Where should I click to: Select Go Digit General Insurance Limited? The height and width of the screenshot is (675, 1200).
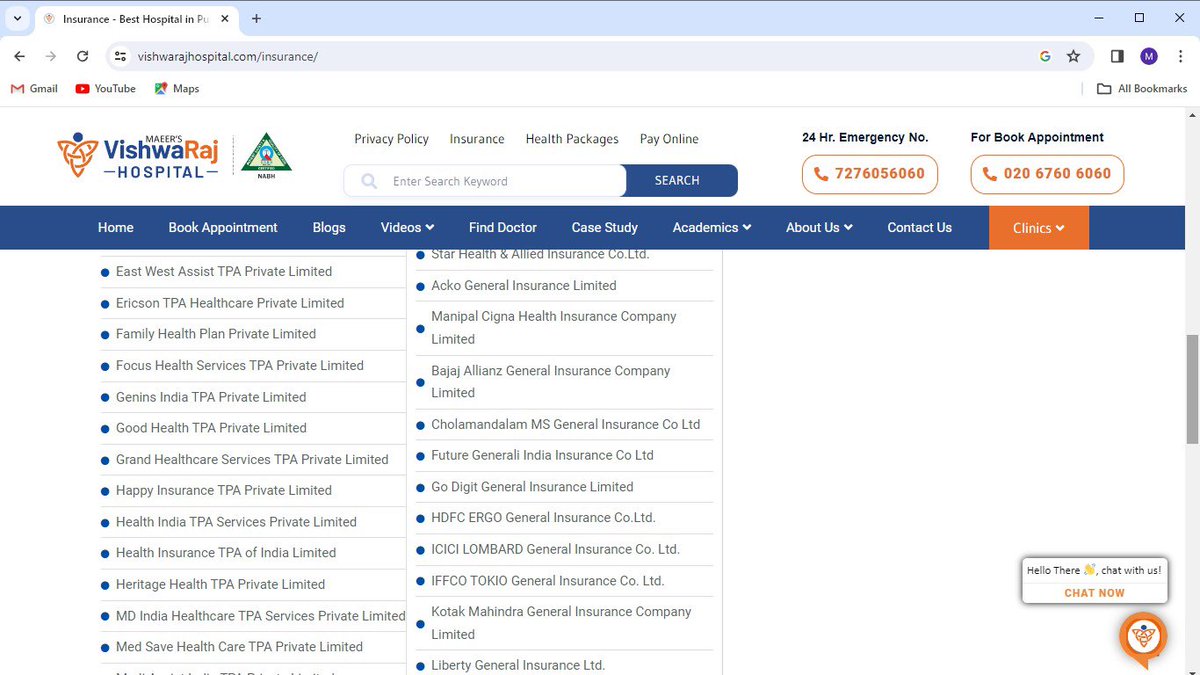[x=532, y=486]
